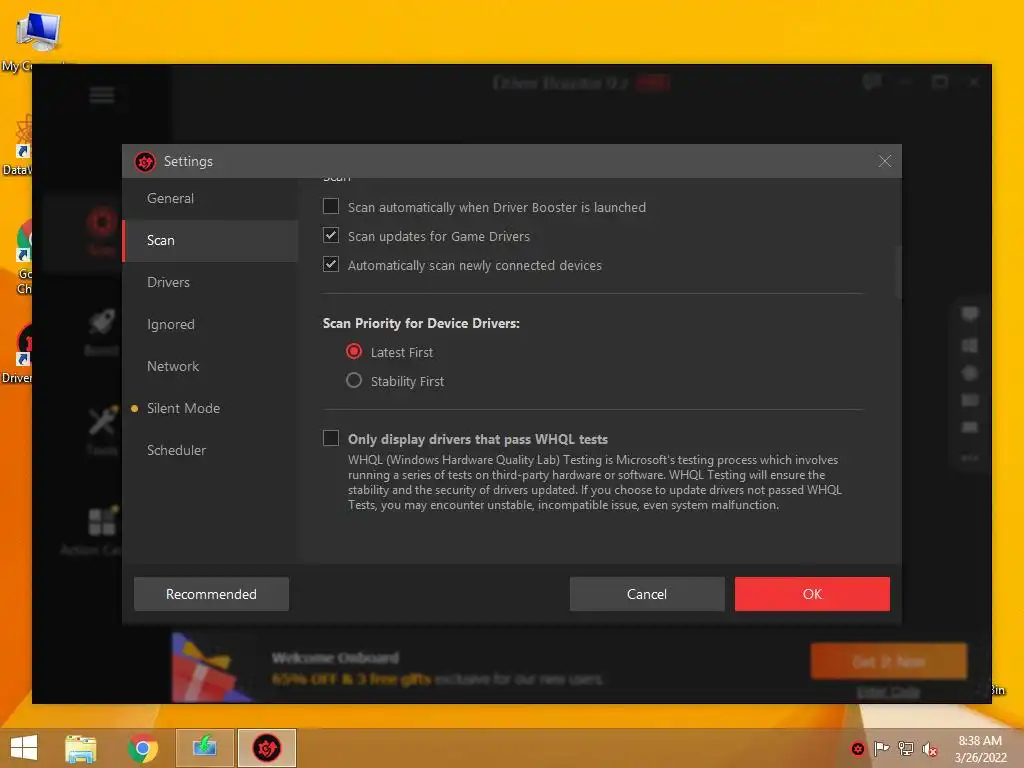Click the Boost rocket icon in sidebar
This screenshot has height=768, width=1024.
[101, 323]
